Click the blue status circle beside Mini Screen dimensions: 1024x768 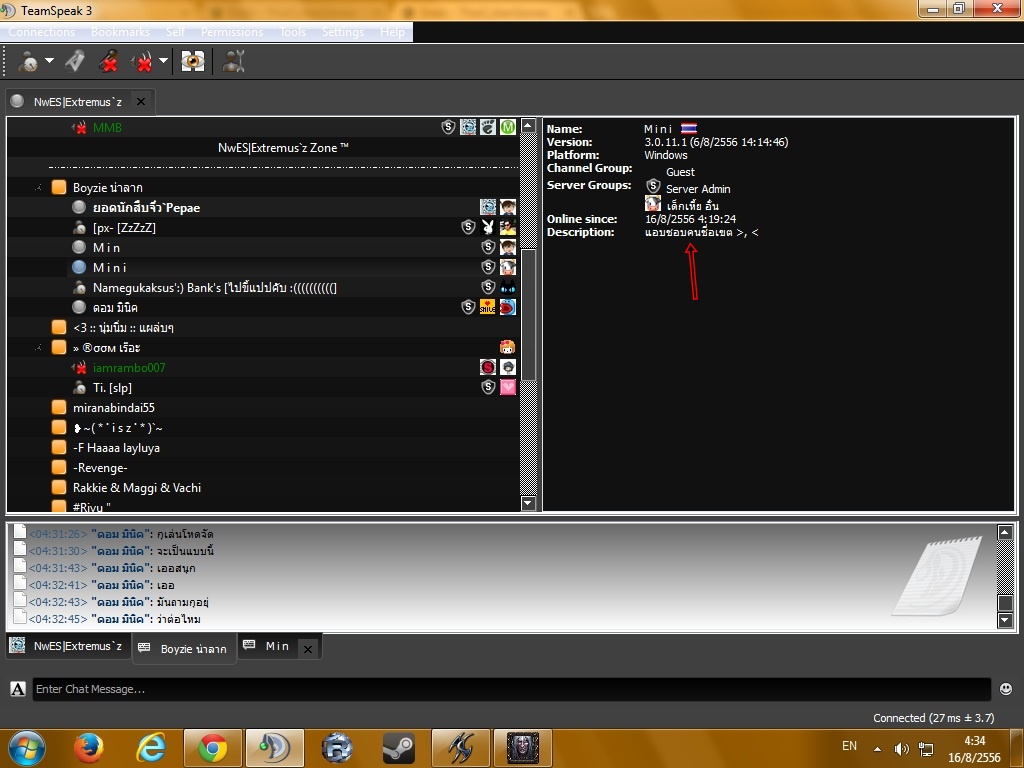click(x=79, y=268)
